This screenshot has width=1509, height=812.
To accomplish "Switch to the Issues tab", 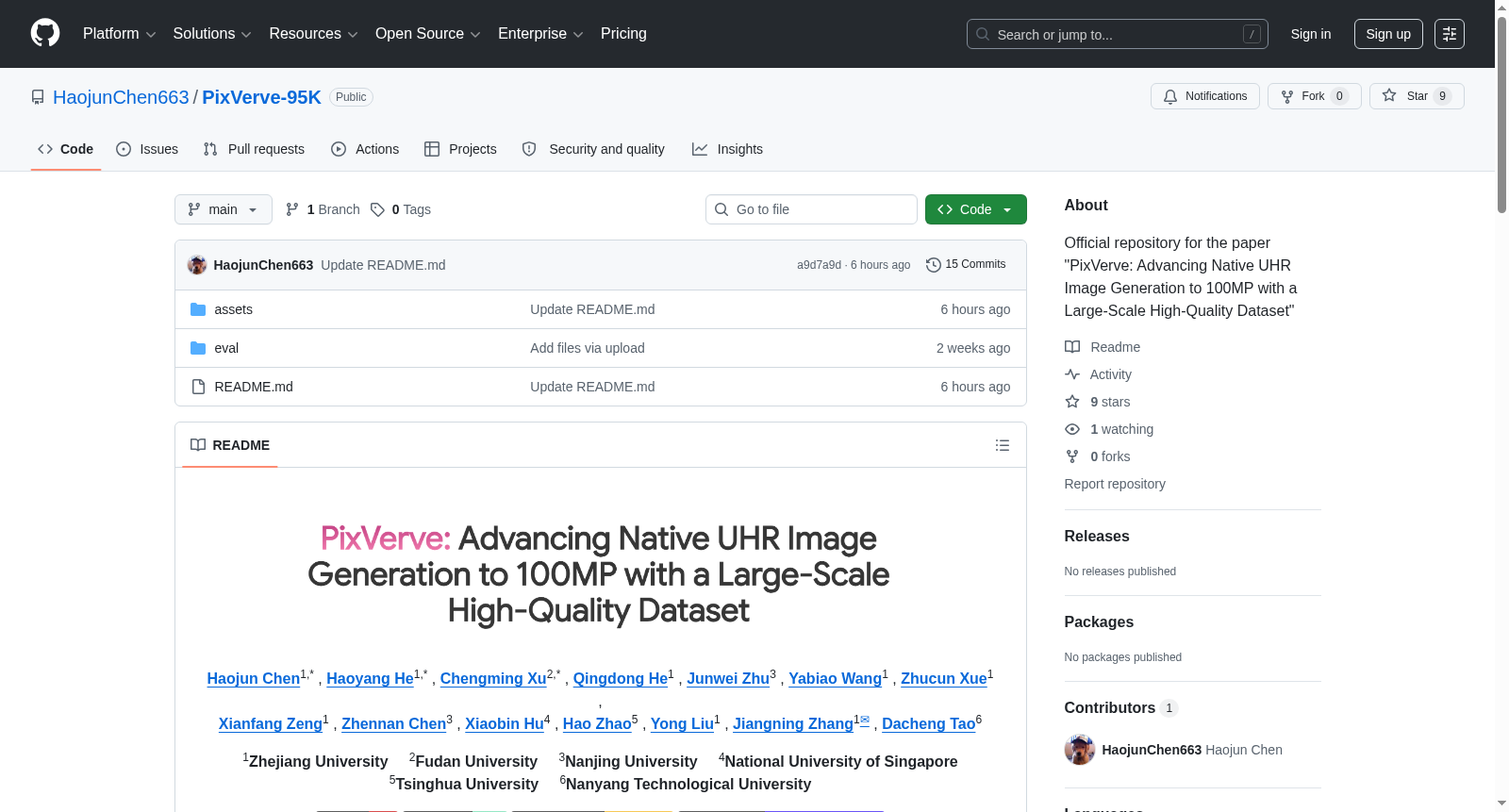I will pos(147,149).
